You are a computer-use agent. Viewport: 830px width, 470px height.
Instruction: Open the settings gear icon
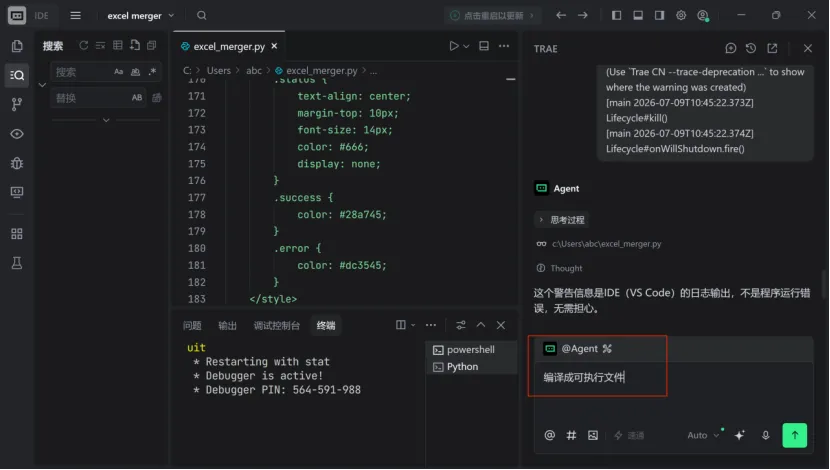(x=681, y=15)
